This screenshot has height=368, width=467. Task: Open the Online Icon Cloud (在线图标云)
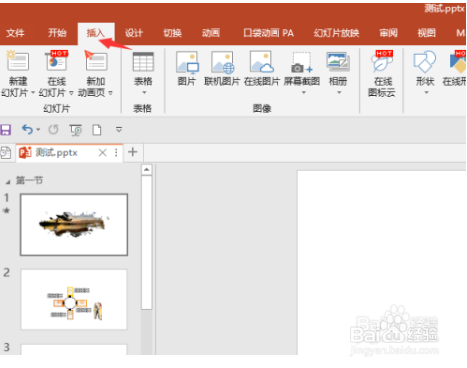(382, 61)
